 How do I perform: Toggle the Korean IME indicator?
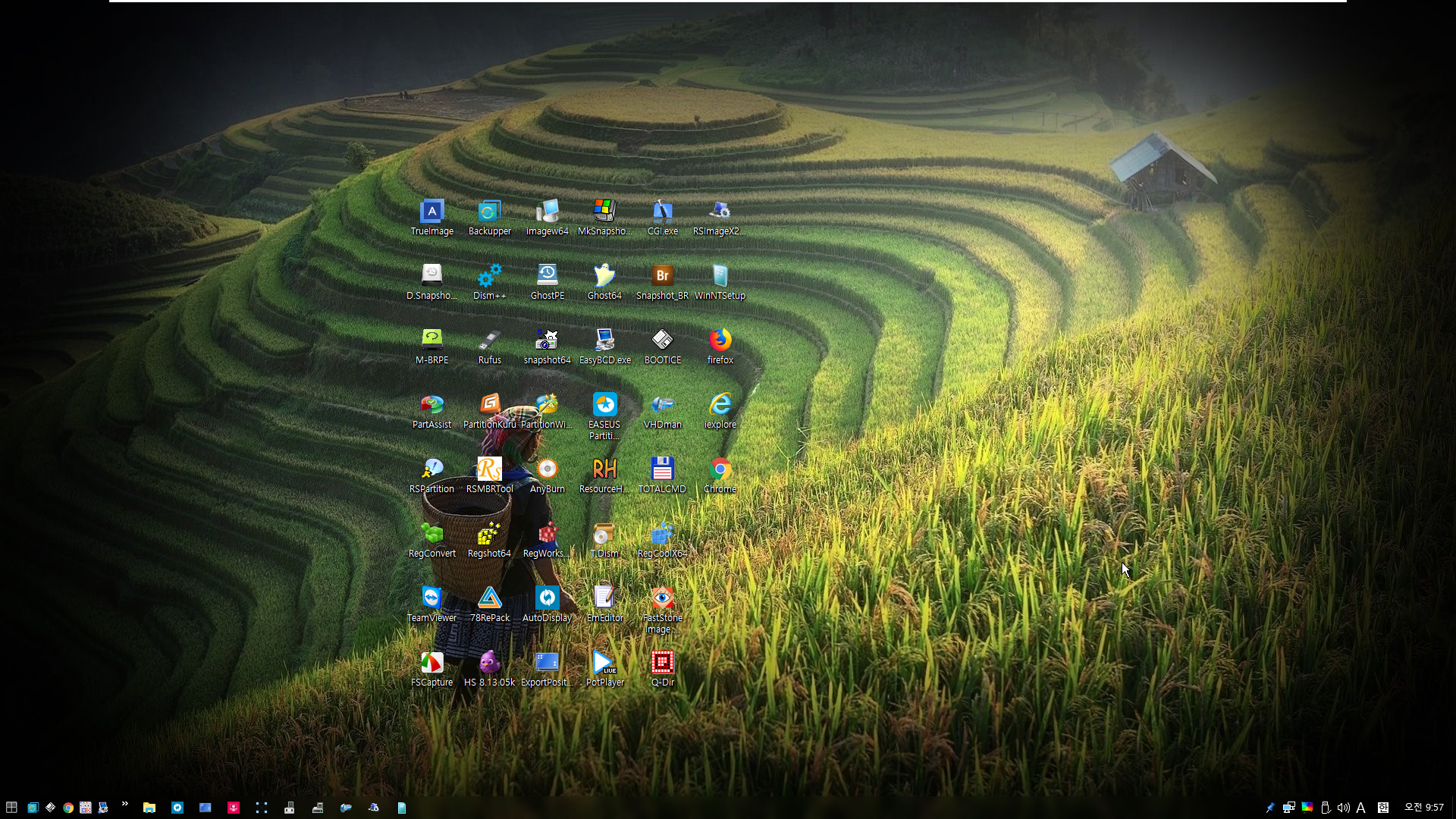pos(1382,808)
